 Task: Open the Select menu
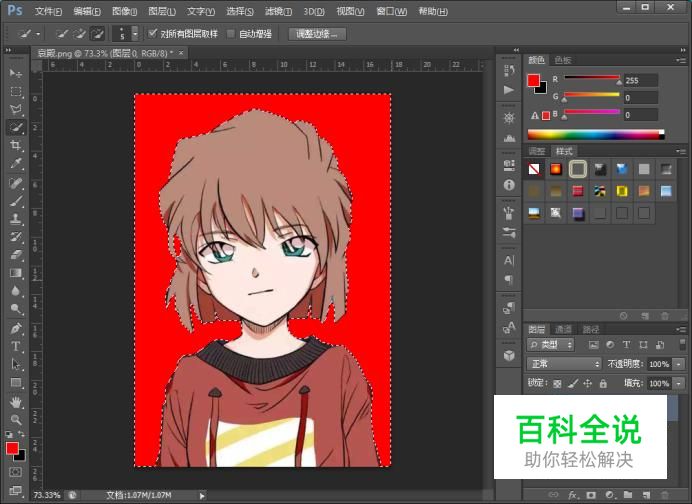click(x=240, y=11)
